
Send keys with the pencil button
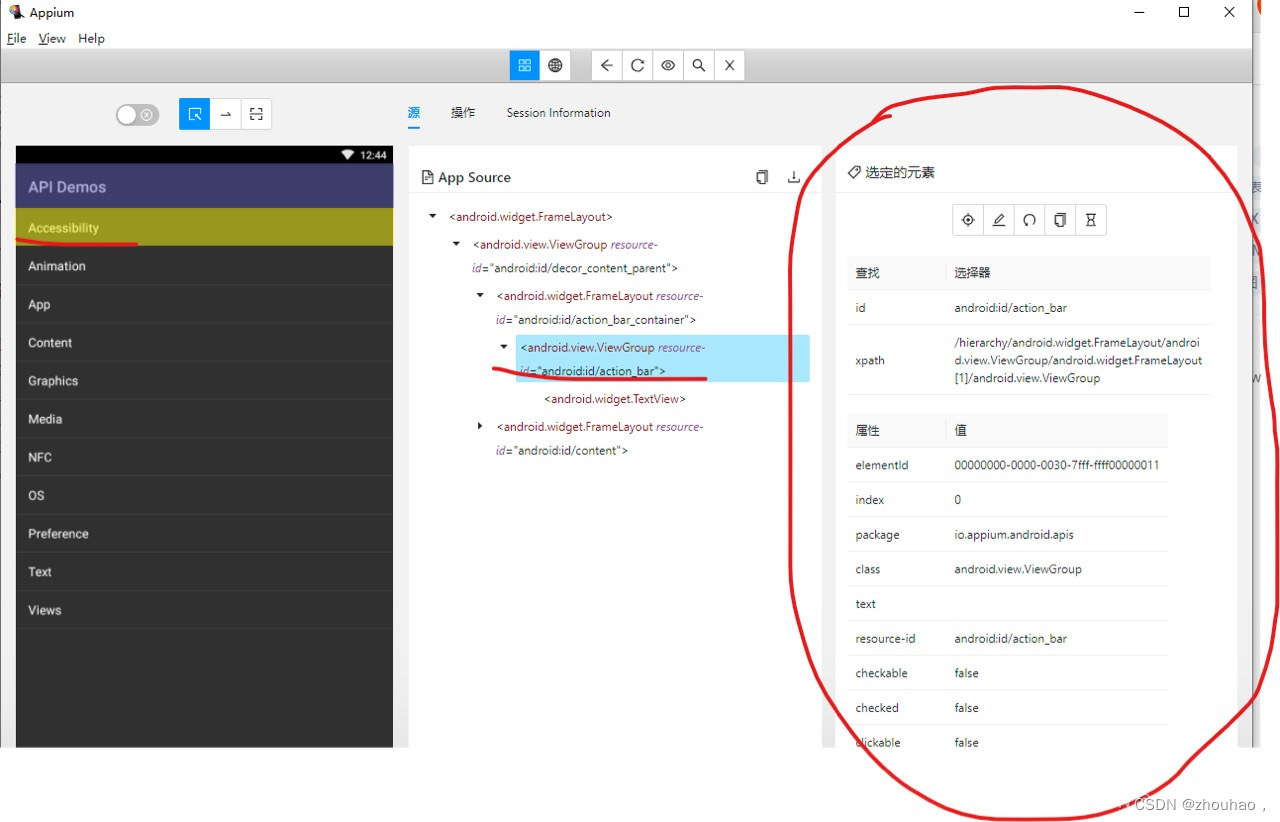(x=999, y=220)
